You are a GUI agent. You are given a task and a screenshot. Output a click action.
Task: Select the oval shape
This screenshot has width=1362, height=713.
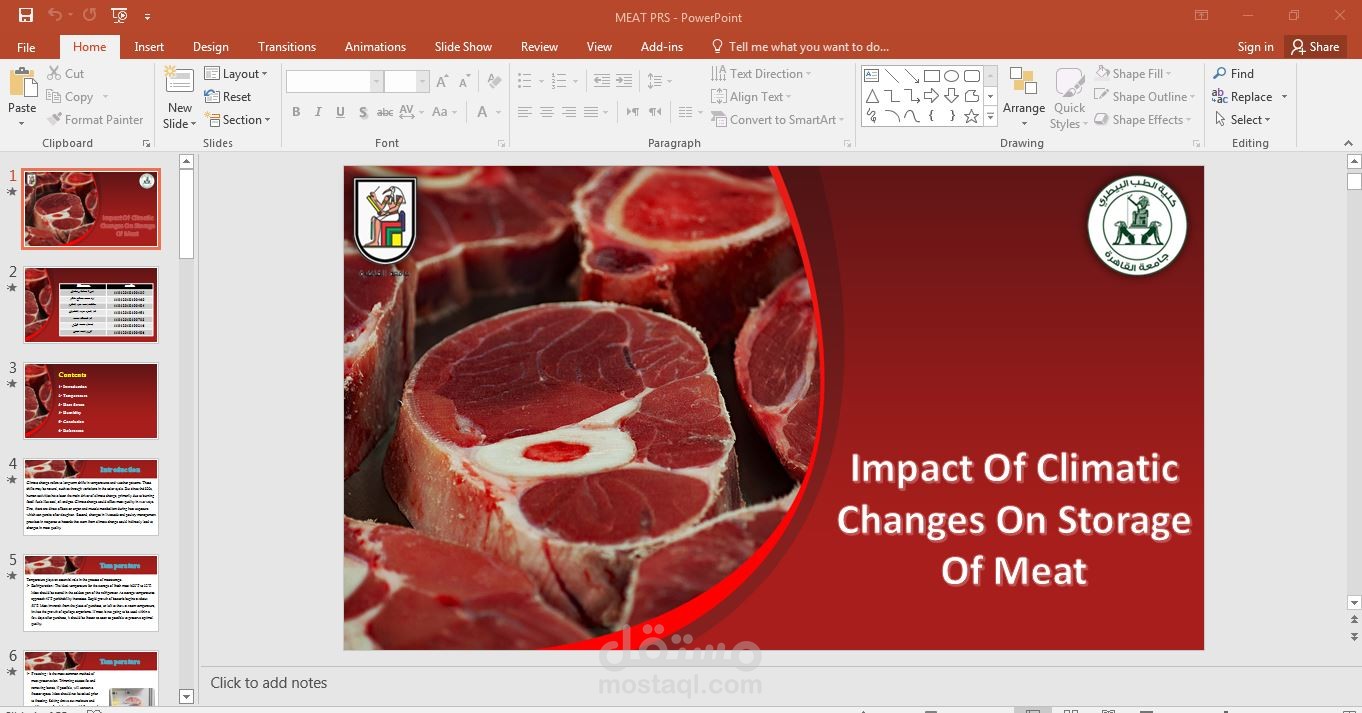point(951,76)
